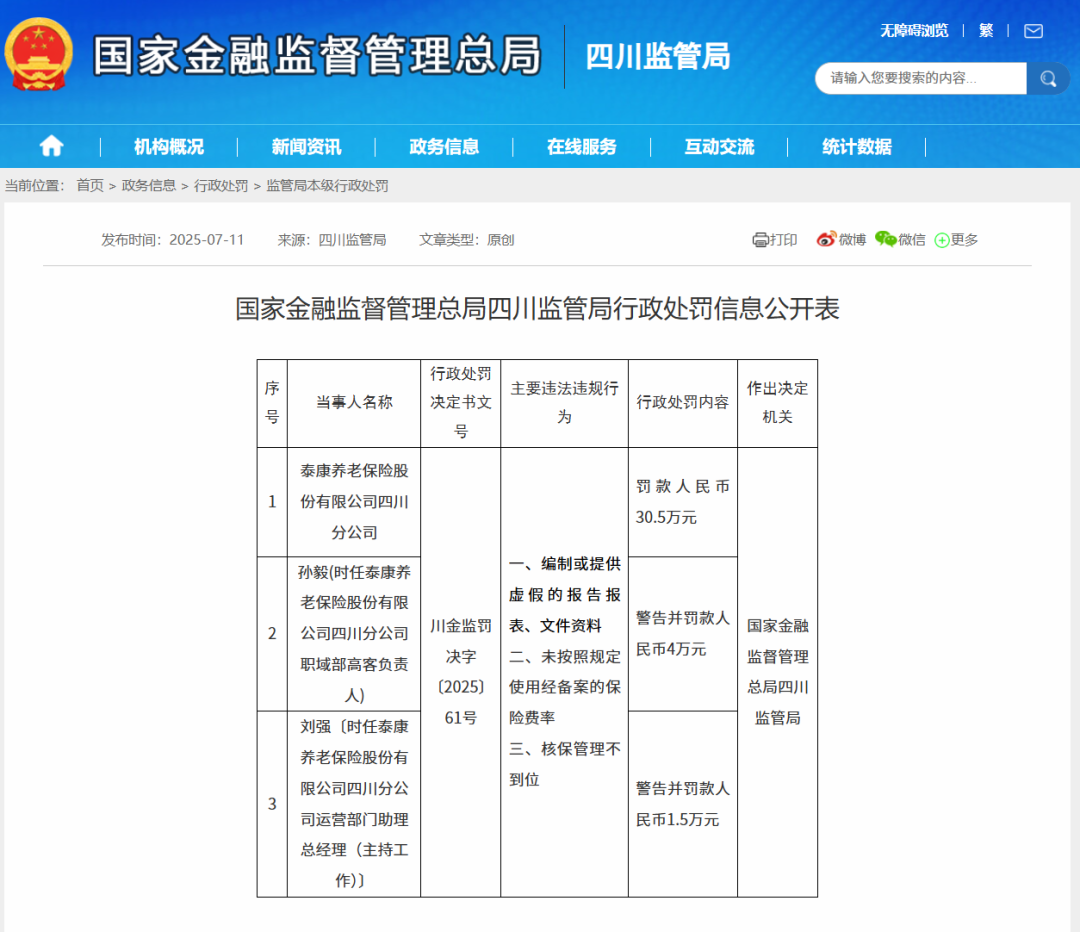Viewport: 1080px width, 932px height.
Task: Click 政务信息 in the breadcrumb
Action: click(x=149, y=186)
